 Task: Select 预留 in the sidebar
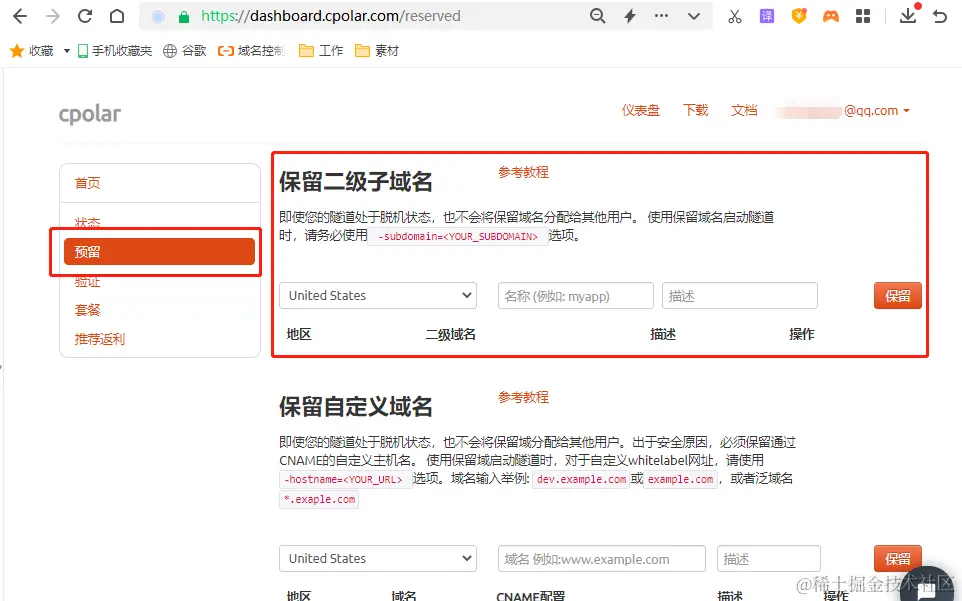[x=159, y=251]
